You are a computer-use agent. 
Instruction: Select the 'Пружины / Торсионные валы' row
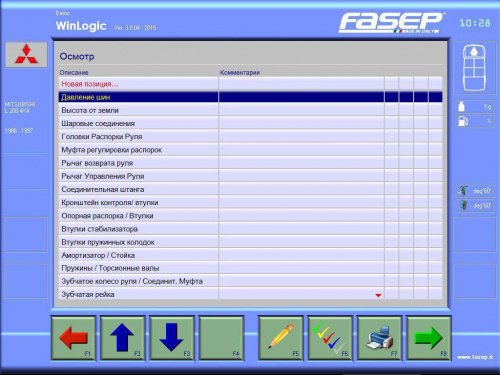click(251, 268)
